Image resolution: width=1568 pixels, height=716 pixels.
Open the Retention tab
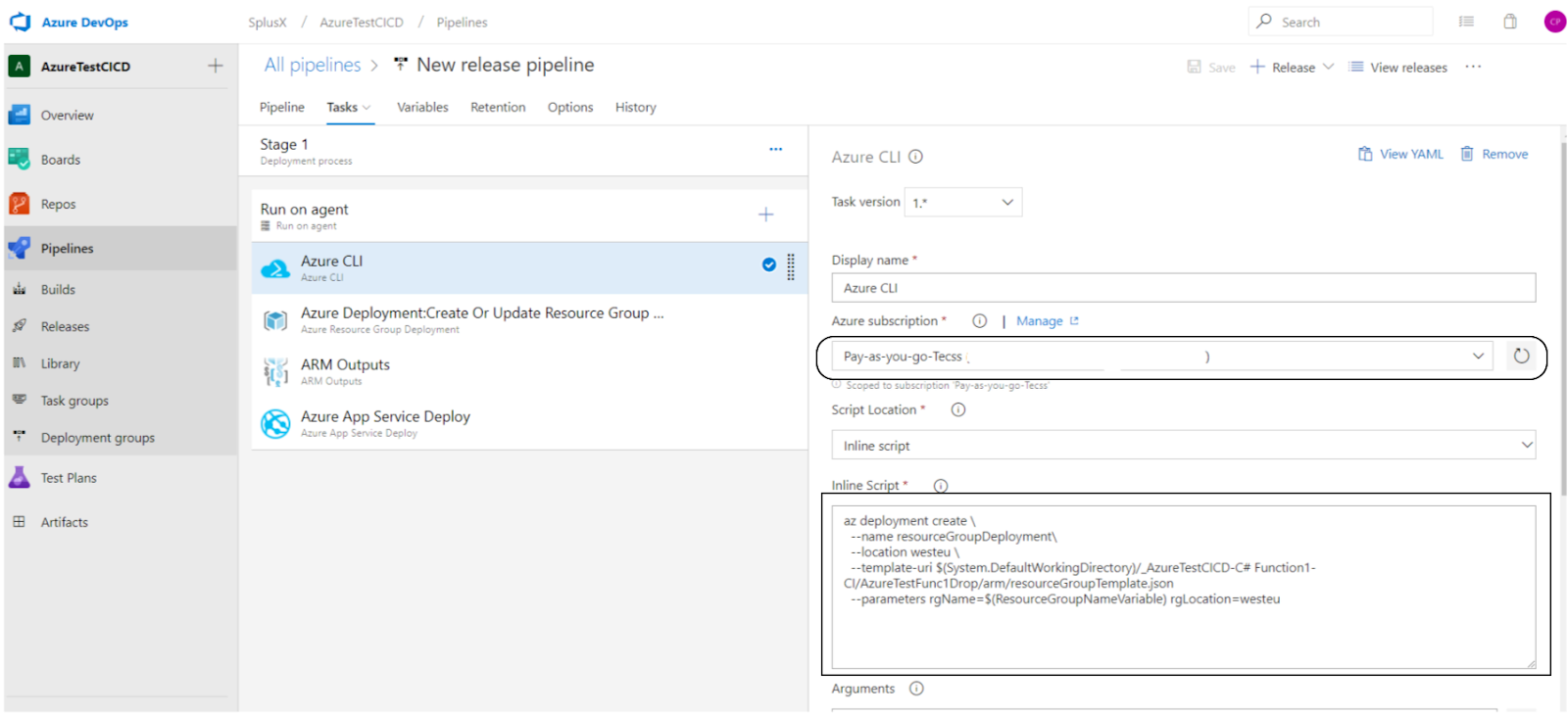click(498, 108)
